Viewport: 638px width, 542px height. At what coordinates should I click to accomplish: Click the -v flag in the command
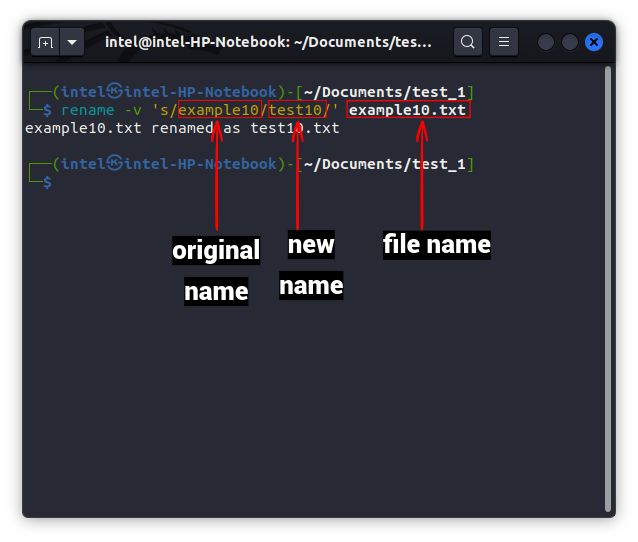coord(133,110)
